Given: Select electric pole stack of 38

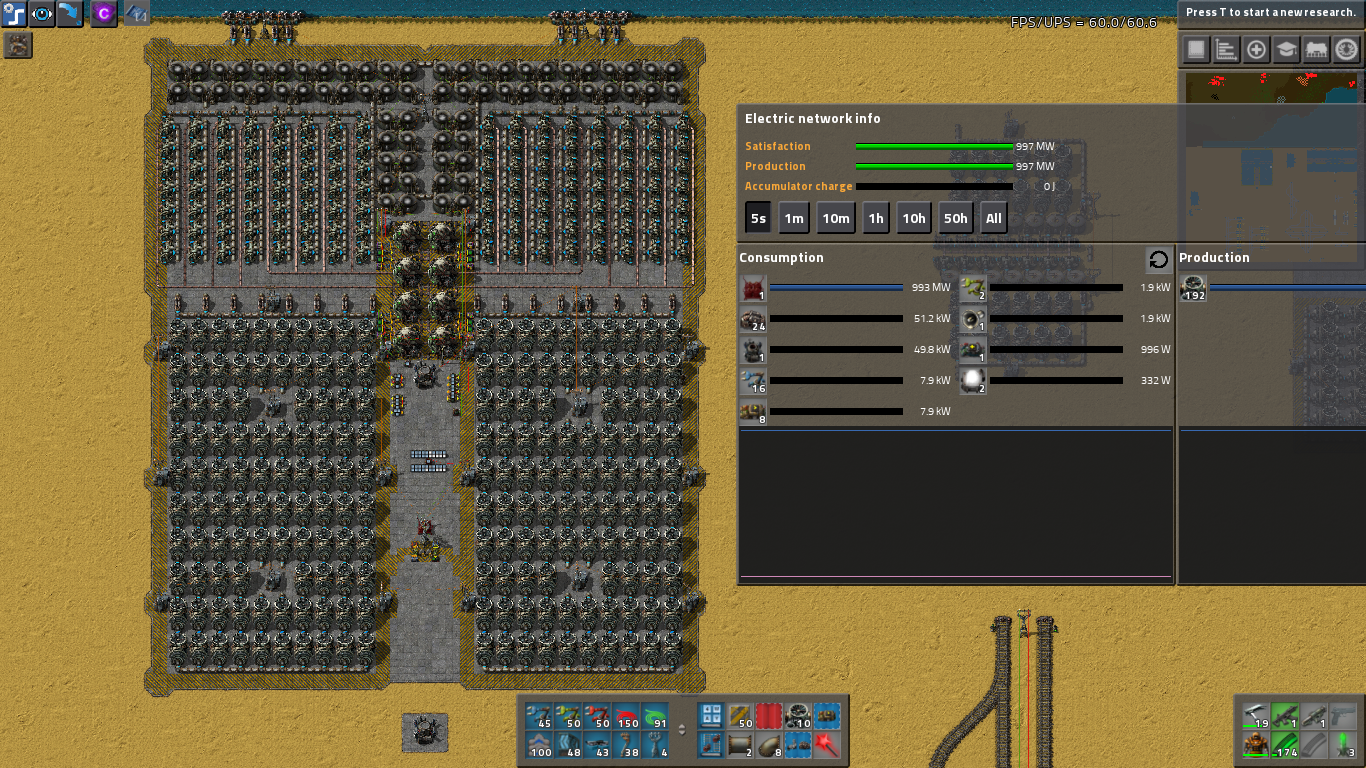Looking at the screenshot, I should click(627, 745).
